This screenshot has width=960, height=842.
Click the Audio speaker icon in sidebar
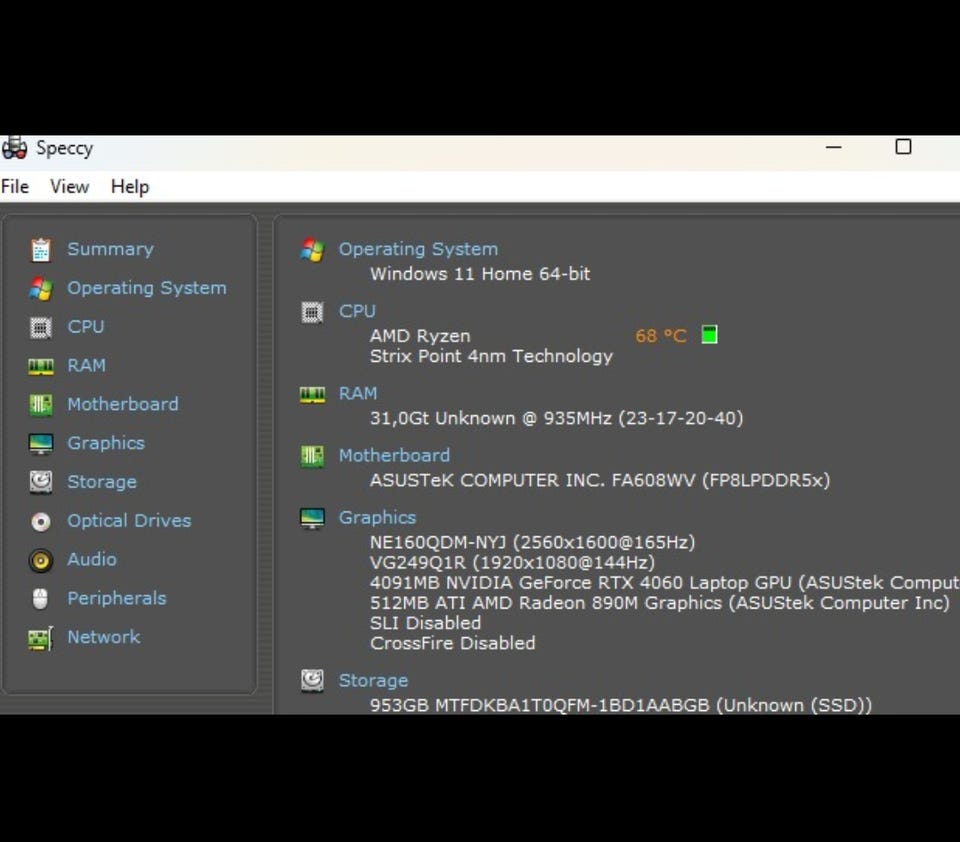[41, 560]
